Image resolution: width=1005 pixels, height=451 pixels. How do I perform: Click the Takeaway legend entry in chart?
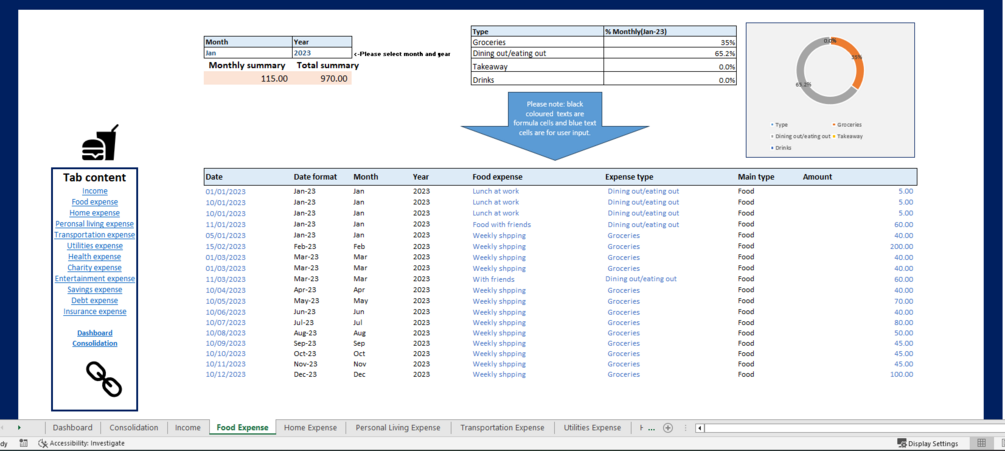(x=847, y=136)
